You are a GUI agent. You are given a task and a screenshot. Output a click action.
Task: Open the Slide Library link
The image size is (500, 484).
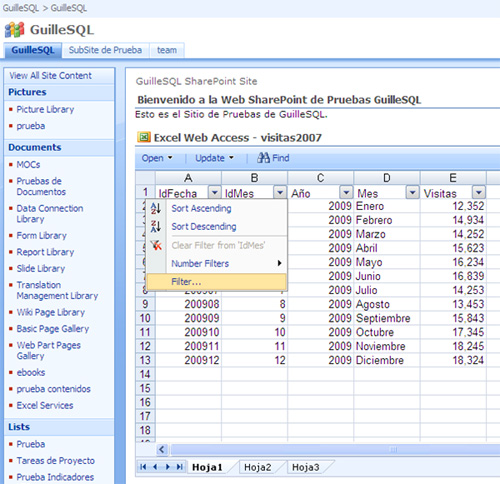point(41,268)
